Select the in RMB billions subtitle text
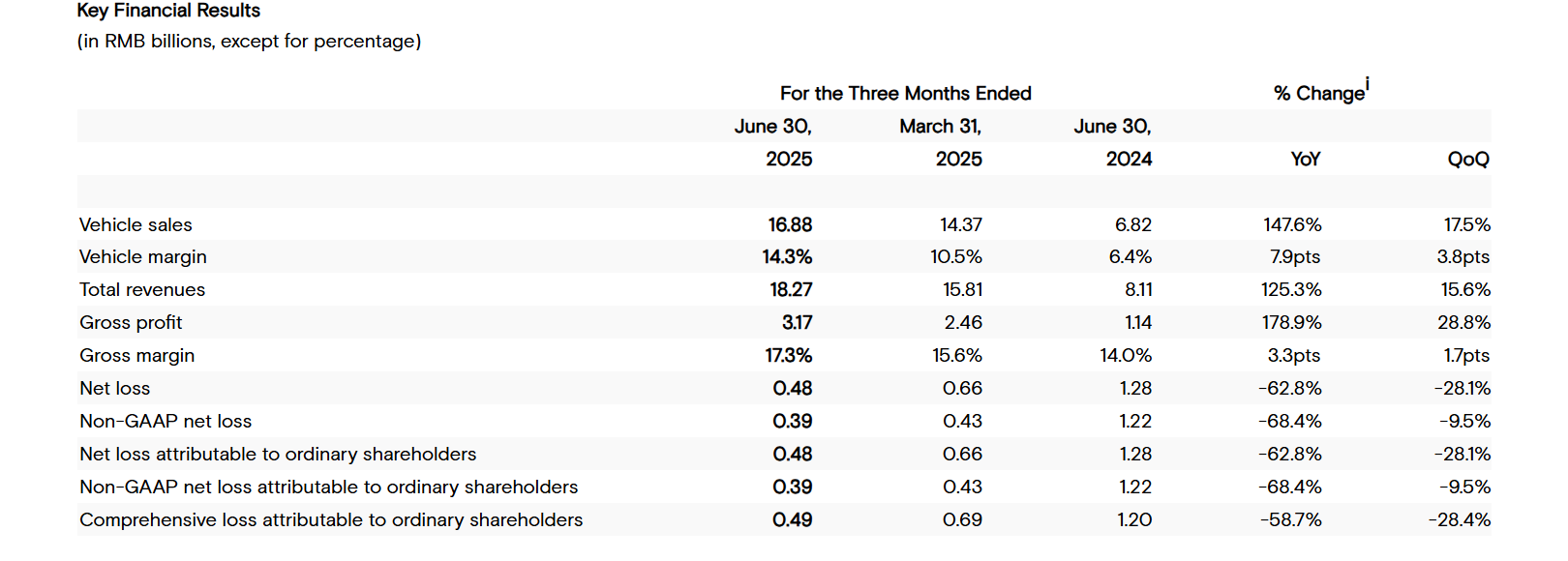Screen dimensions: 1568x561 [x=249, y=42]
